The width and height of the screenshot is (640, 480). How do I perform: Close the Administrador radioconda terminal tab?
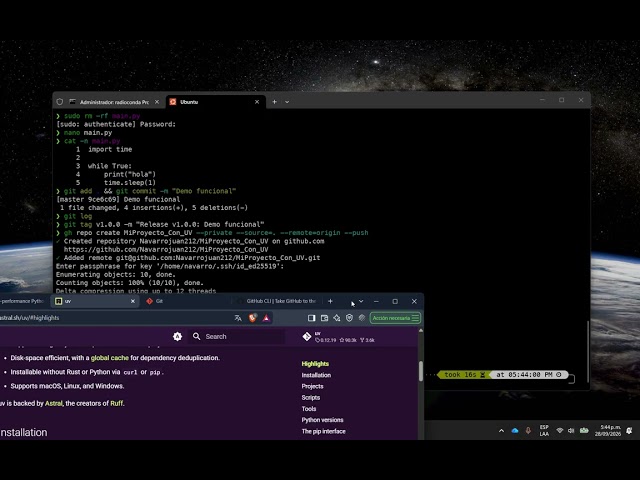click(157, 102)
